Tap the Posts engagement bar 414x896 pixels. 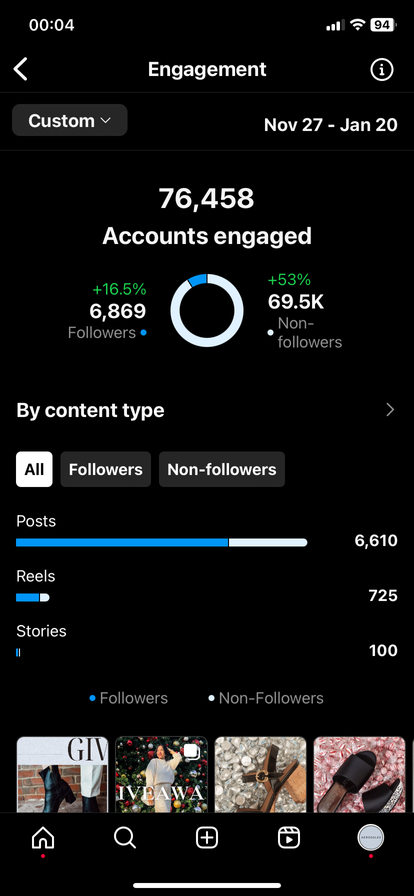161,542
